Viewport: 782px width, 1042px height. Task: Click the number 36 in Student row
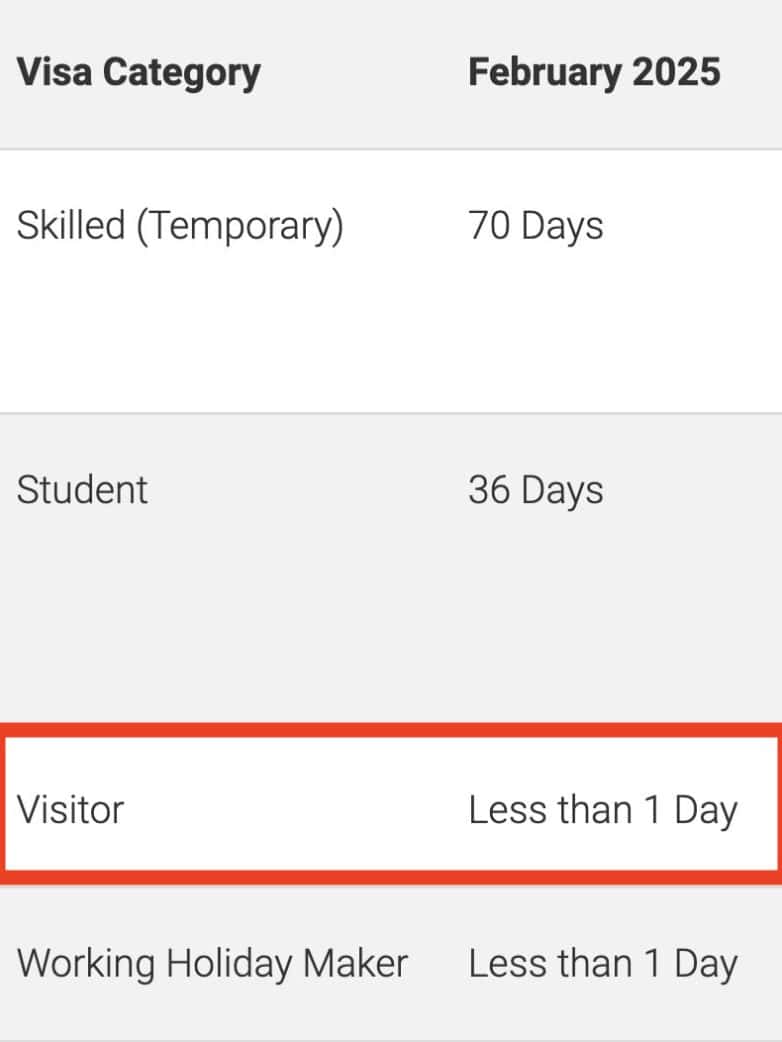coord(489,490)
